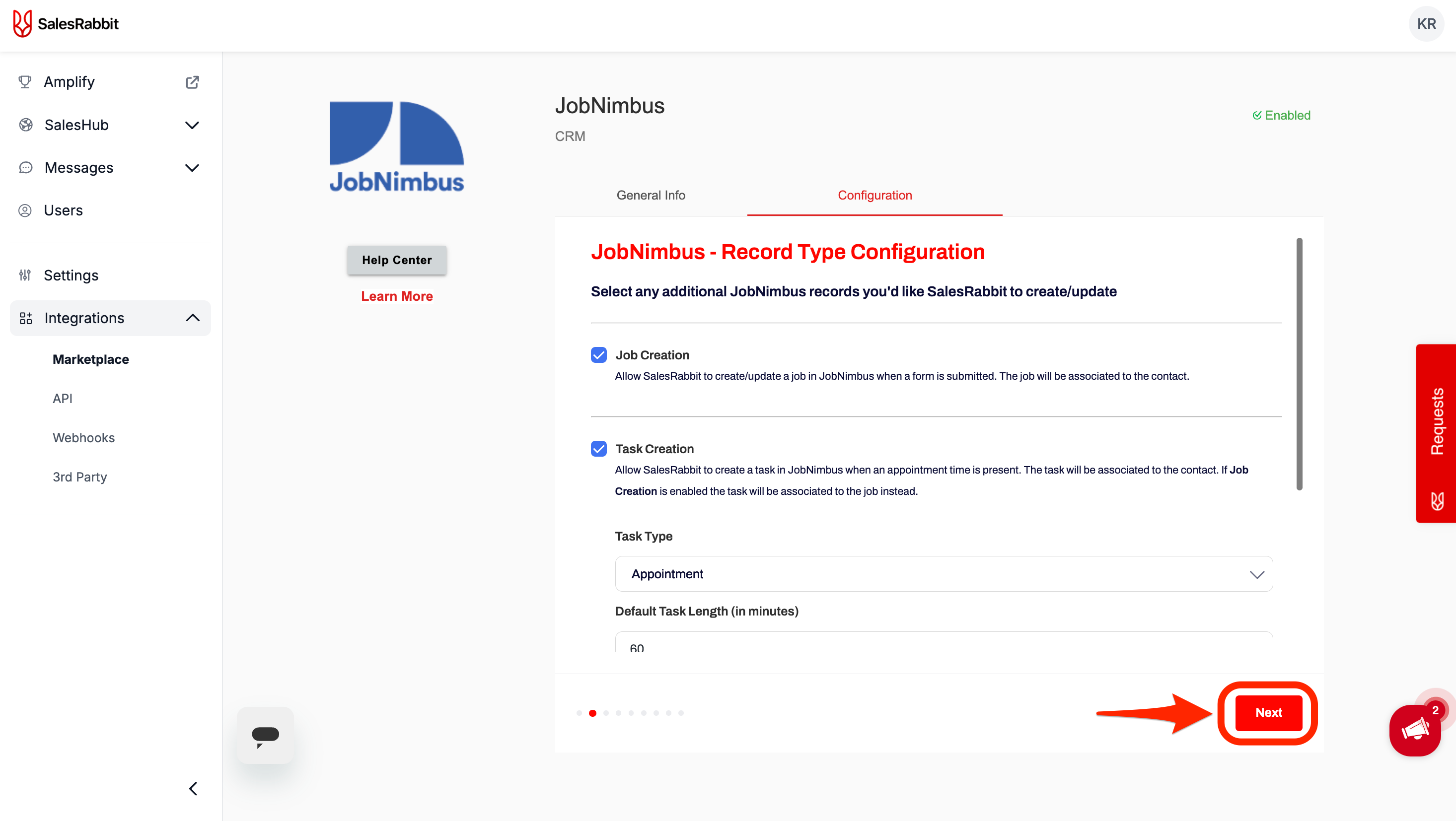Collapse the Integrations section

pos(193,318)
